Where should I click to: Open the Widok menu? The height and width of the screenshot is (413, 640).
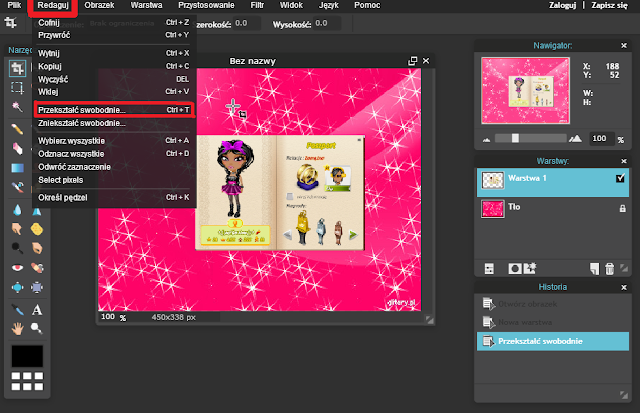click(x=291, y=5)
